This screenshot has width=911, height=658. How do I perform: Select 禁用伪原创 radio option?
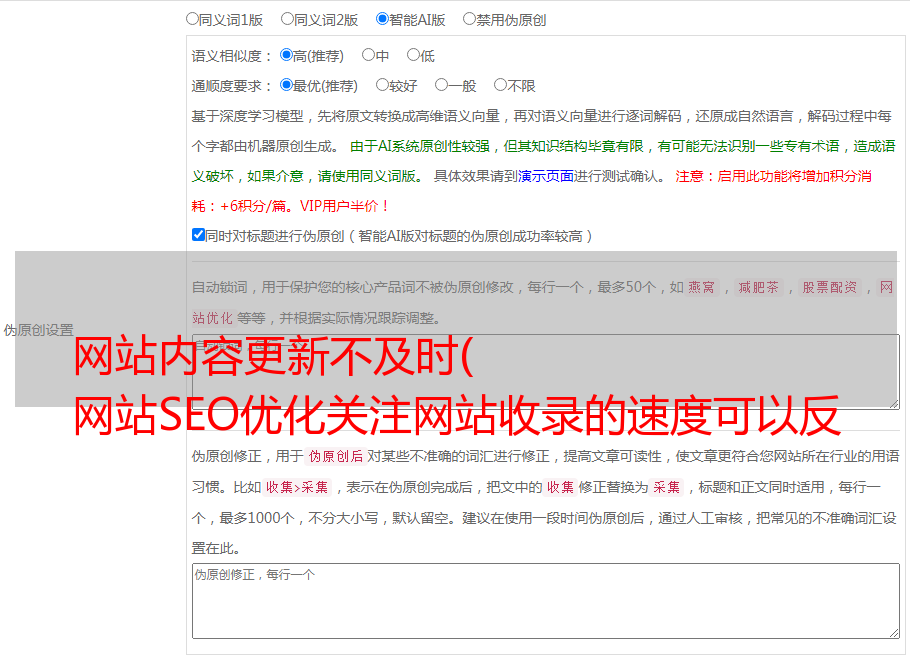pyautogui.click(x=469, y=19)
